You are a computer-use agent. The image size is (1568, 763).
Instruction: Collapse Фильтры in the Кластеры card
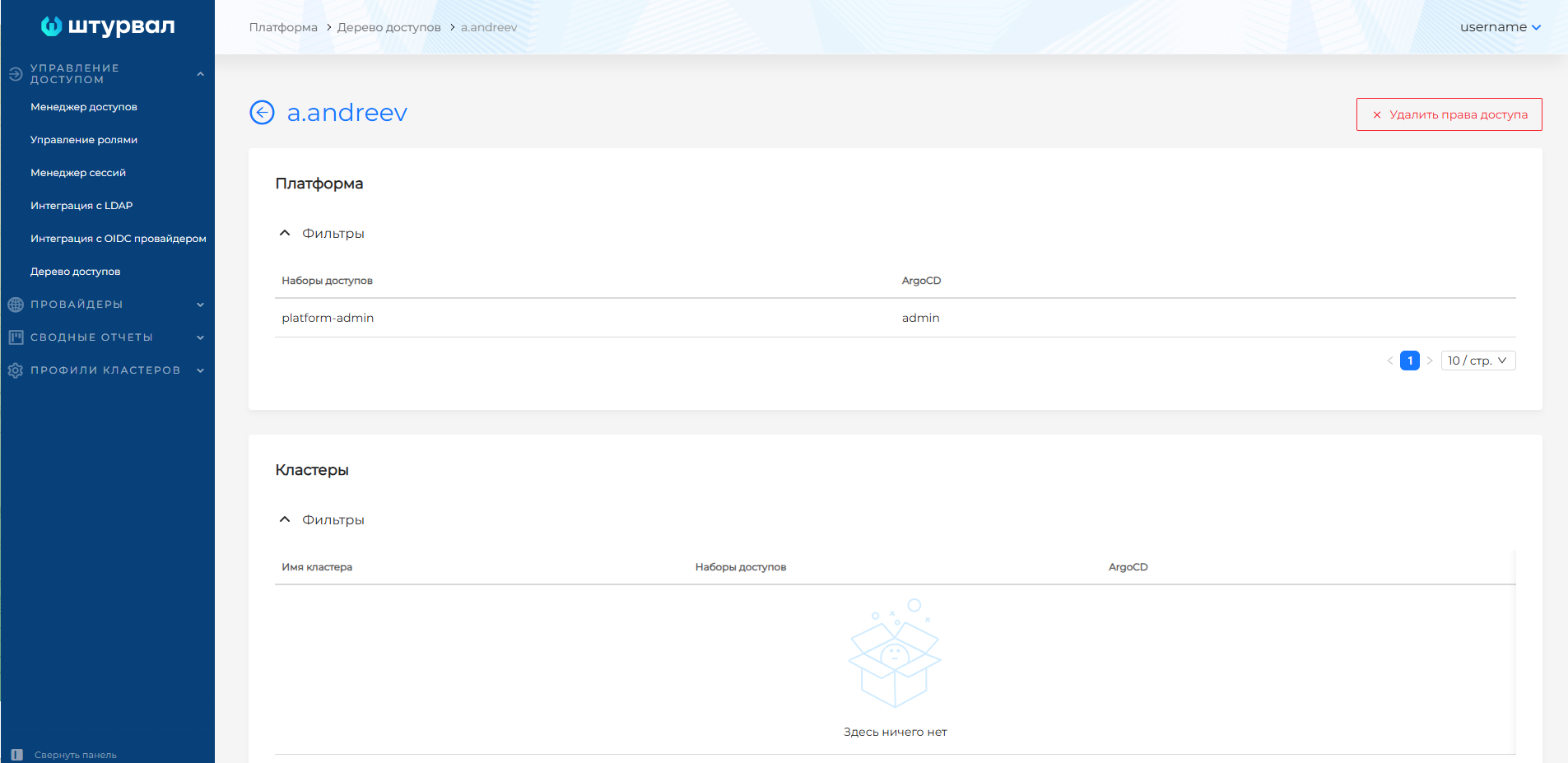(285, 519)
